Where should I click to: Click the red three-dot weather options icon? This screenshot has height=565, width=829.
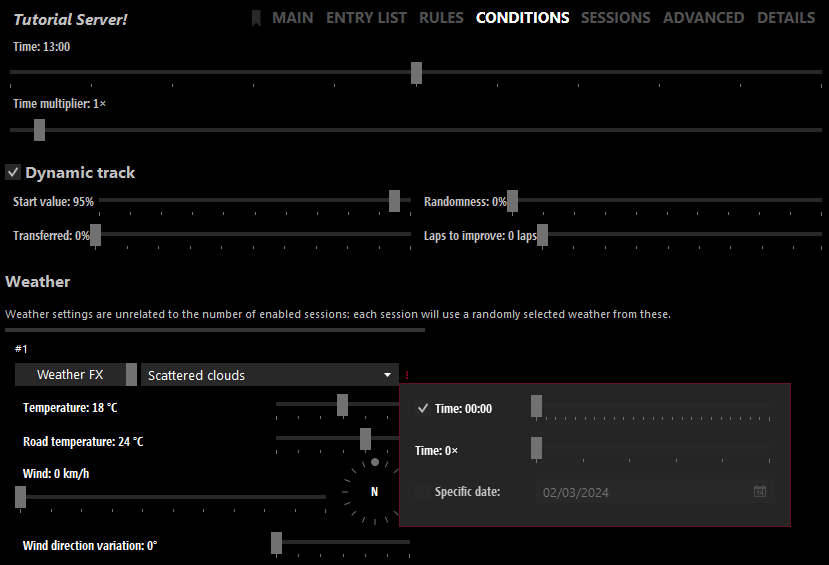[407, 376]
